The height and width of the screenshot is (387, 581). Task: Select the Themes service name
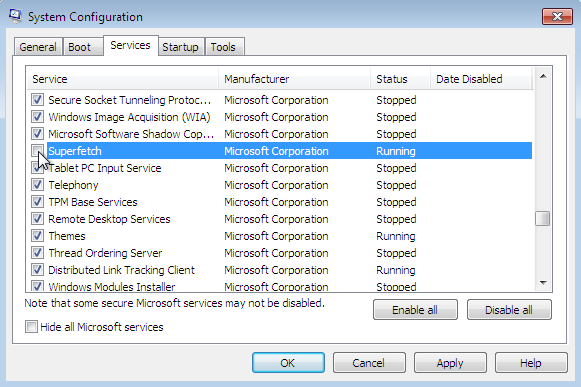[x=67, y=236]
